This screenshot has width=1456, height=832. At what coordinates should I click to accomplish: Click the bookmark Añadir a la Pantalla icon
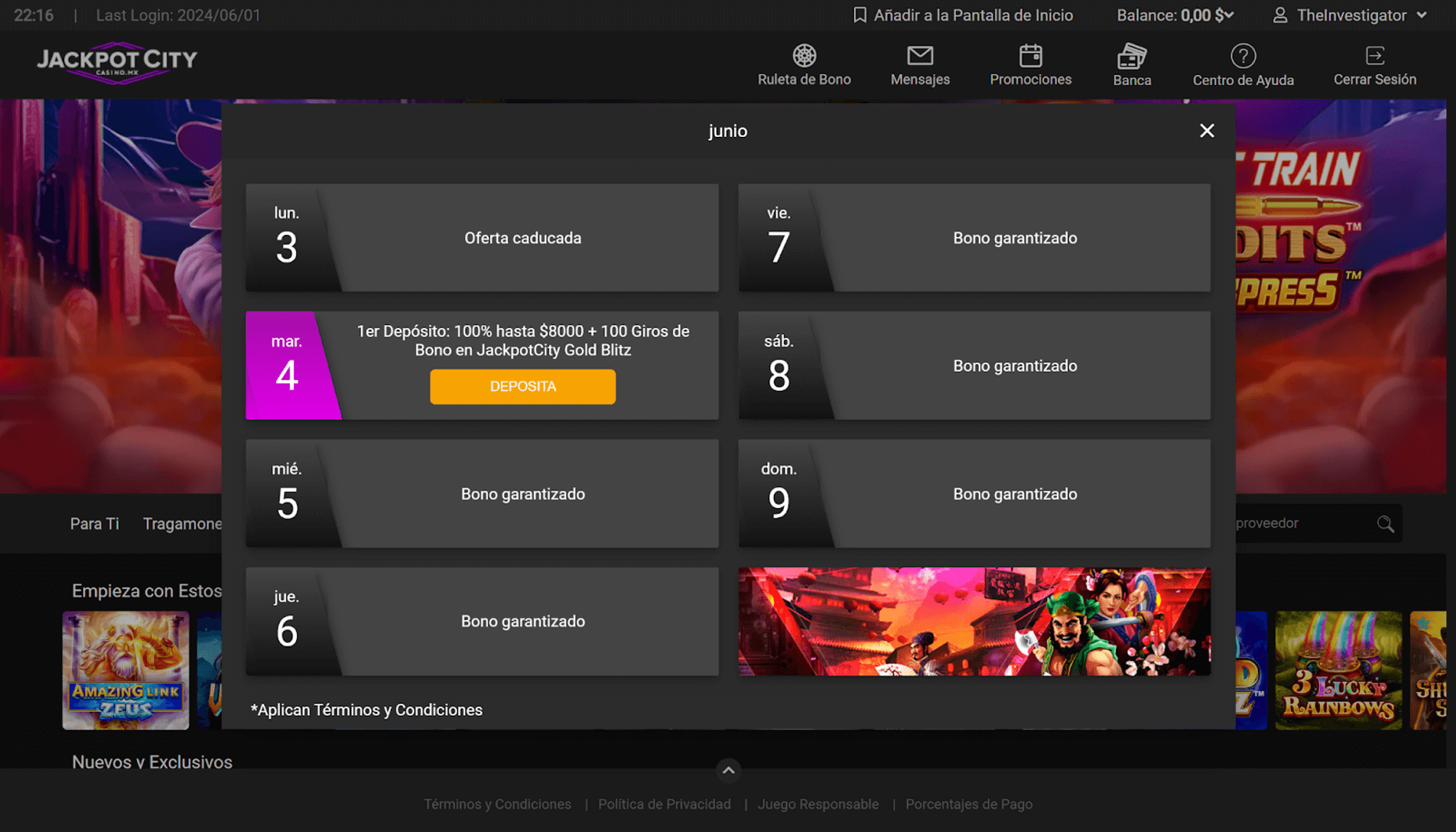860,15
